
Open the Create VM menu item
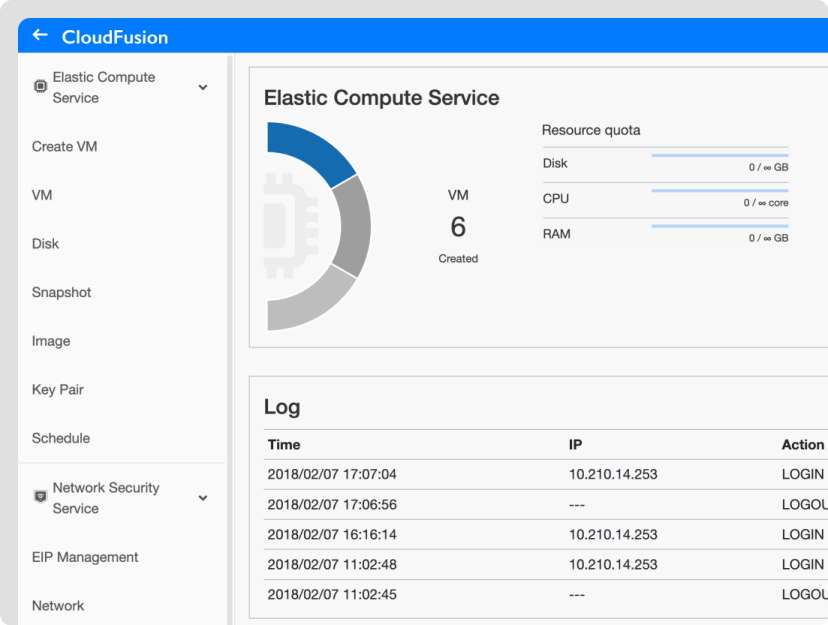point(64,146)
